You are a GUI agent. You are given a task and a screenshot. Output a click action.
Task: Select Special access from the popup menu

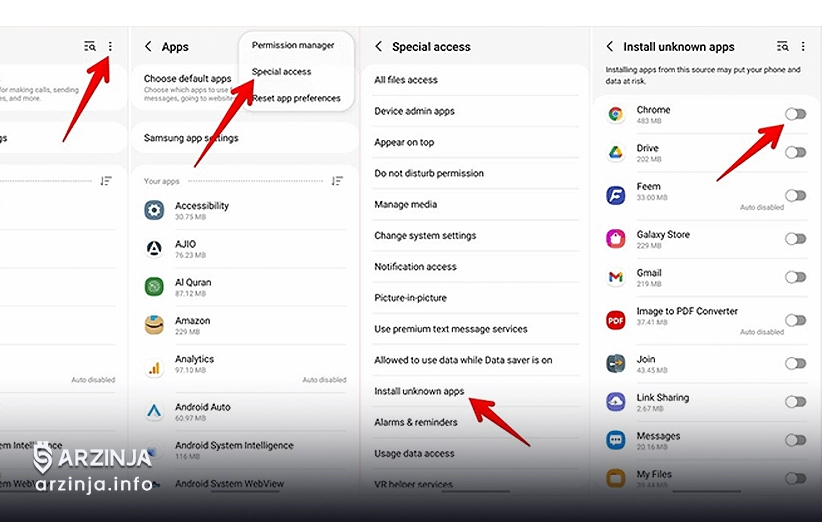[x=281, y=72]
